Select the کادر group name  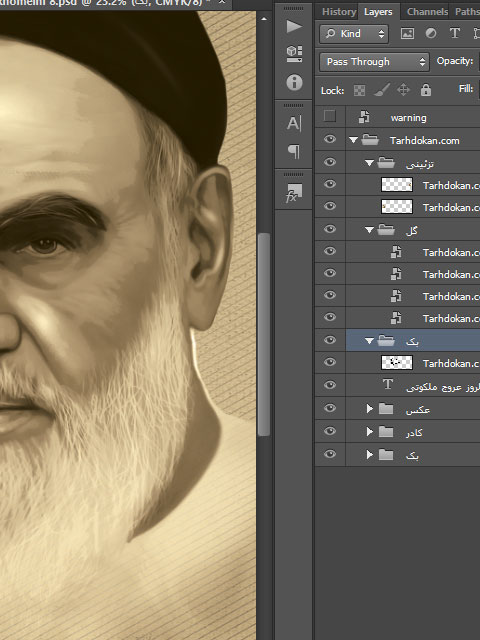point(414,432)
